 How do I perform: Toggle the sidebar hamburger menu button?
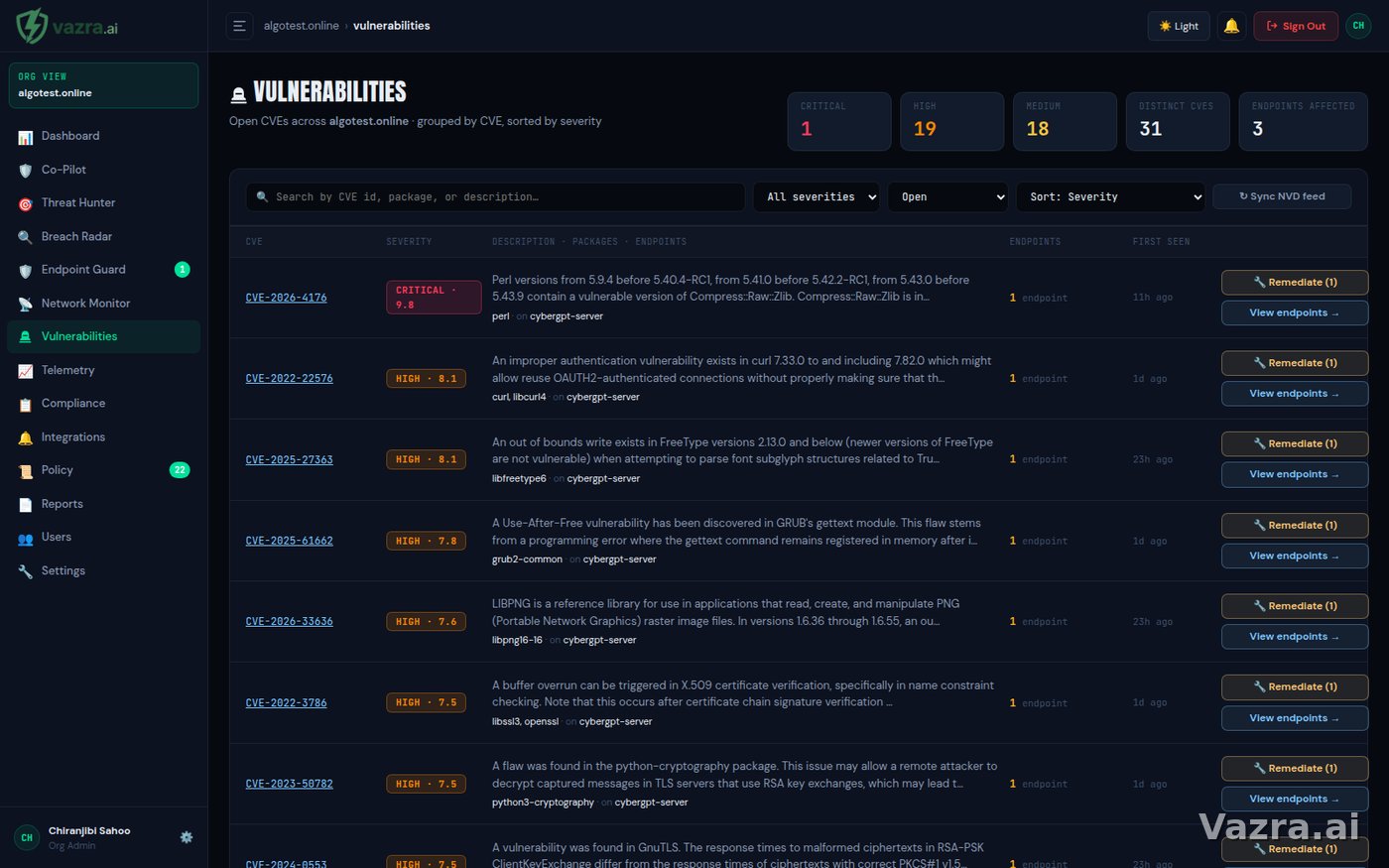pos(239,26)
